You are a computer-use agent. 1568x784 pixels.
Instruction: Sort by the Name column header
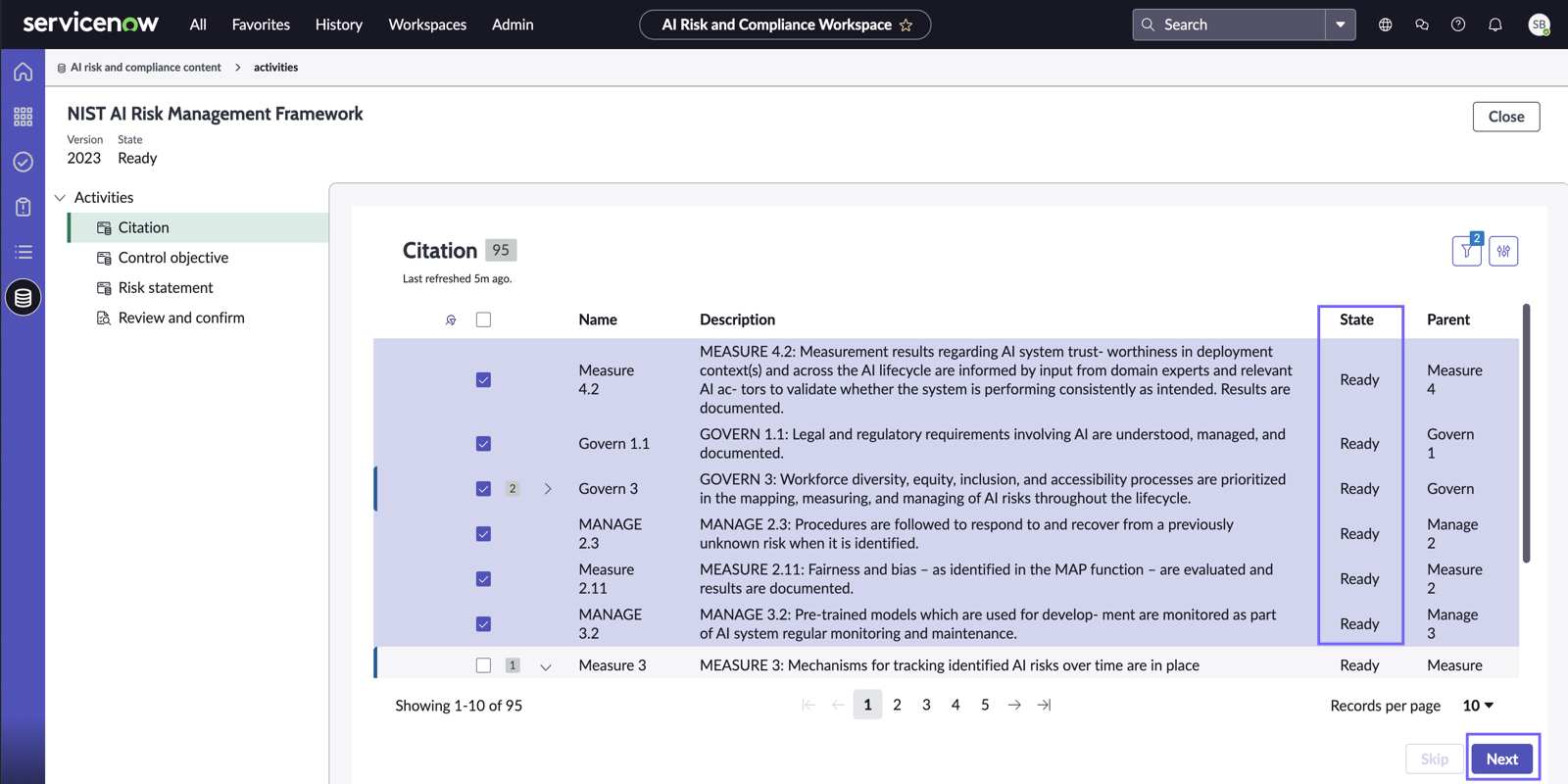[598, 319]
